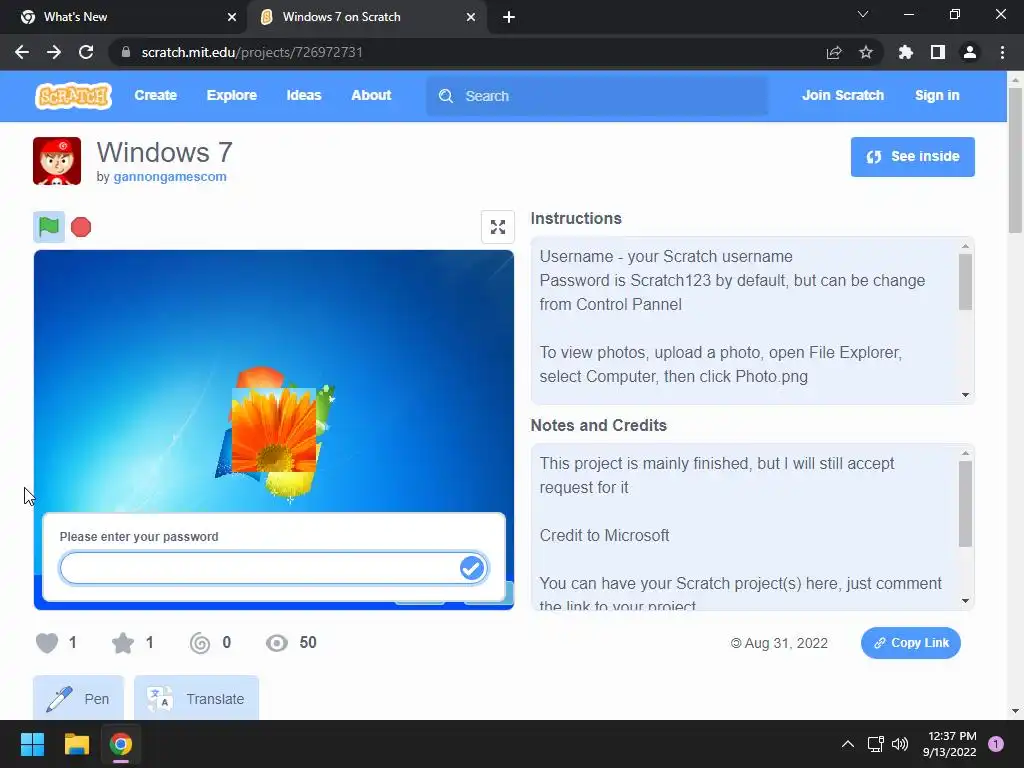Close the Windows 7 on Scratch tab

471,17
